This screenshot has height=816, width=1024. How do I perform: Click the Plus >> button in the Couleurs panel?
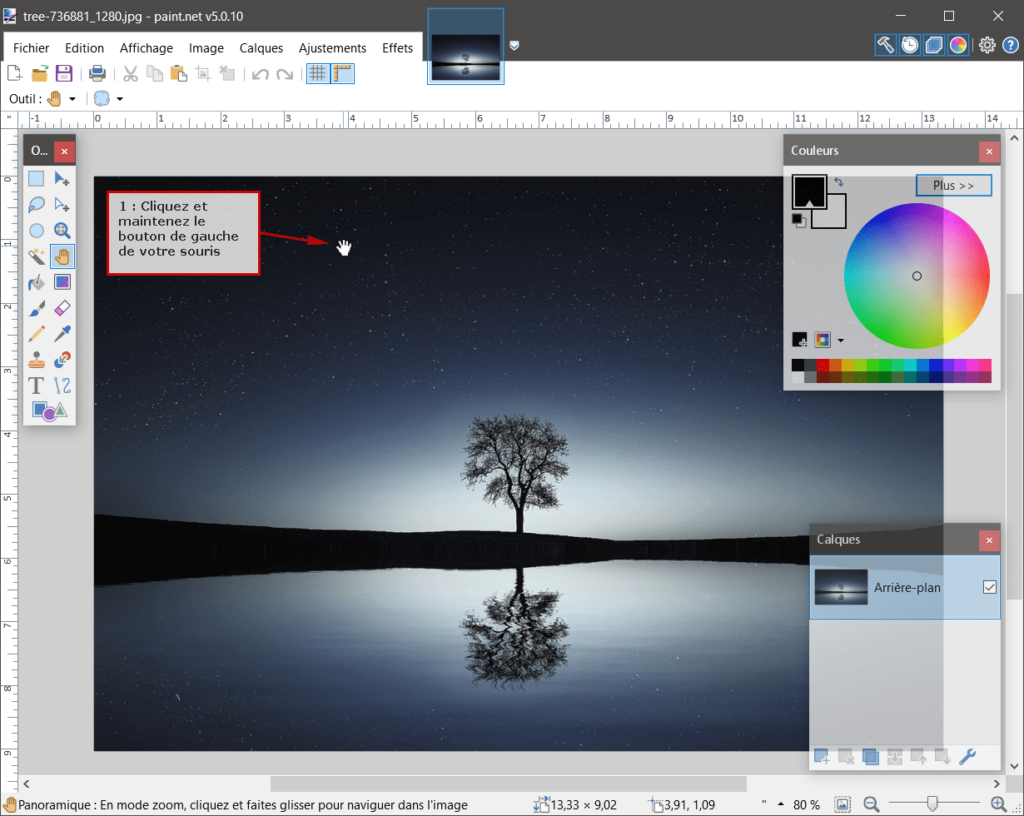click(953, 185)
